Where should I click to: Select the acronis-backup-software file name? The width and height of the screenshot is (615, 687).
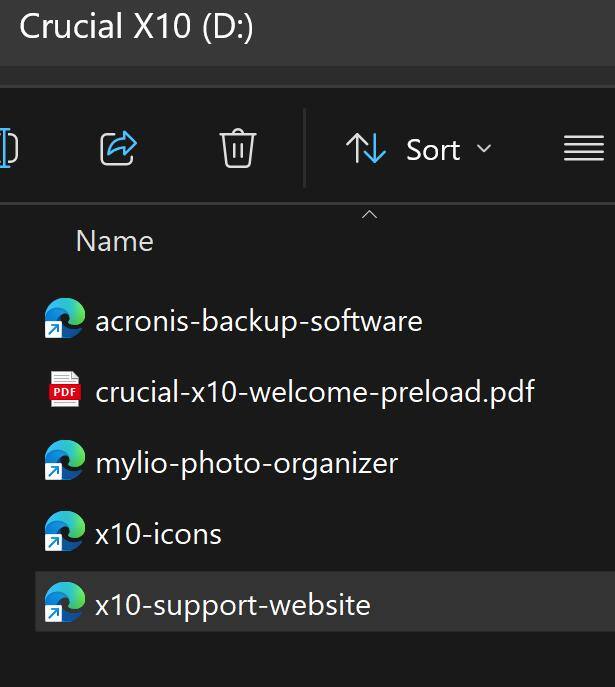(x=258, y=321)
